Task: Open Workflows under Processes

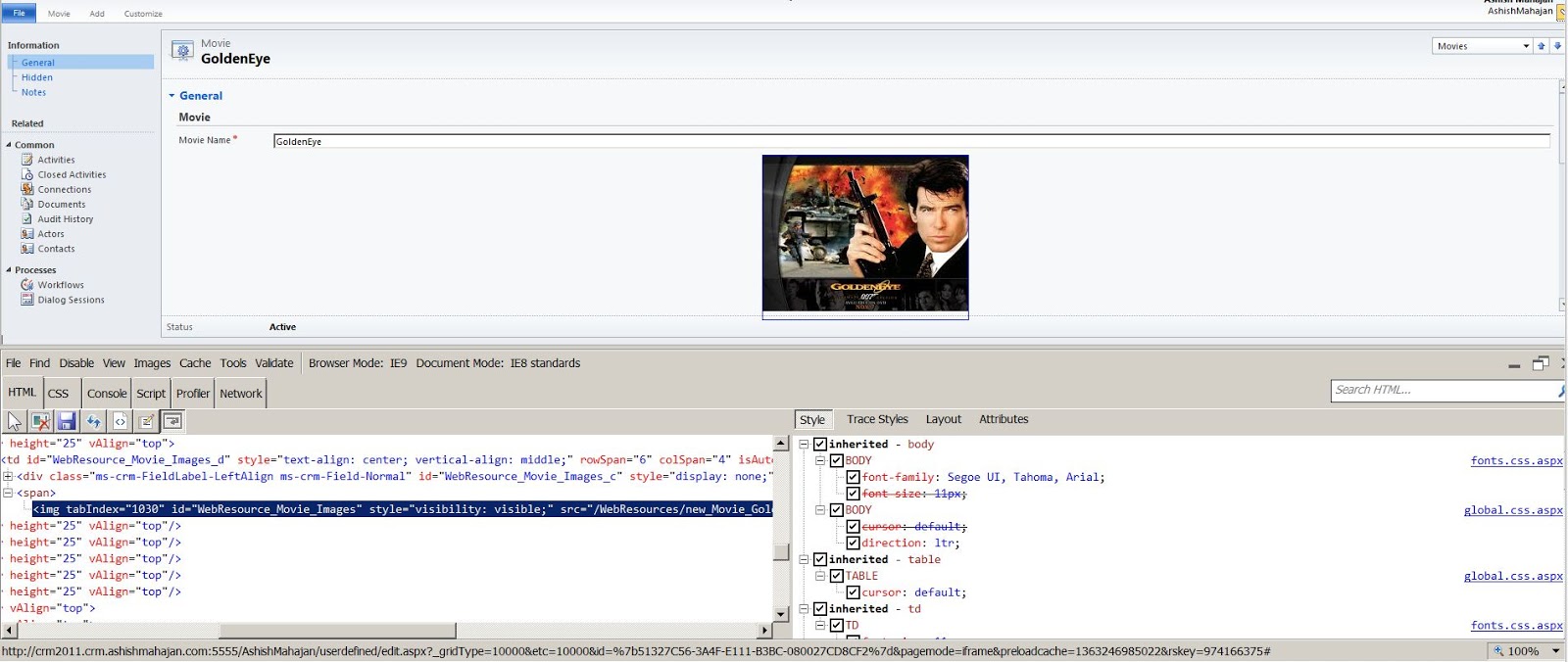Action: [x=61, y=285]
